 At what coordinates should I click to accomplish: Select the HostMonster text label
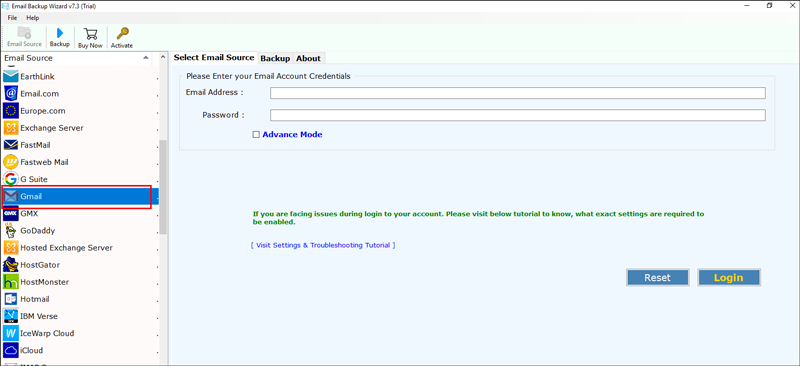pos(44,282)
